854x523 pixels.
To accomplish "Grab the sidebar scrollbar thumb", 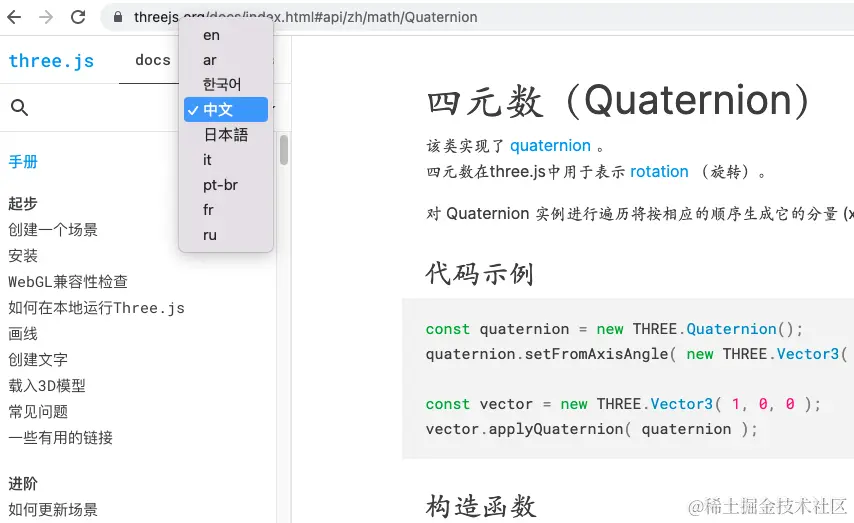I will [284, 150].
